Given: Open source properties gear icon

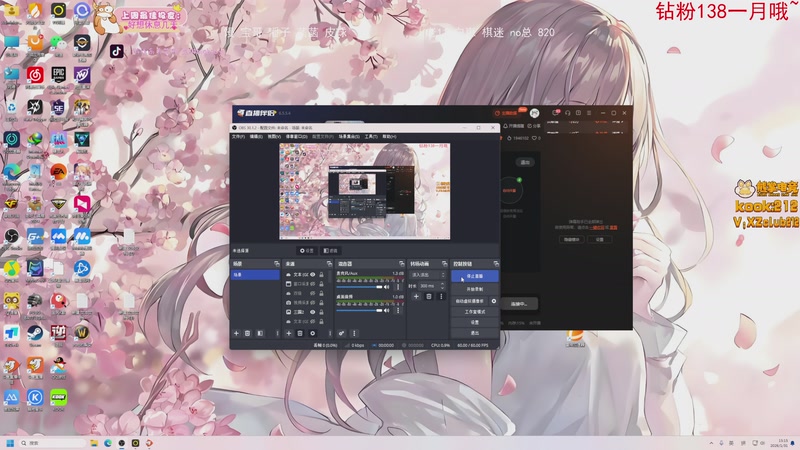Looking at the screenshot, I should click(x=312, y=333).
